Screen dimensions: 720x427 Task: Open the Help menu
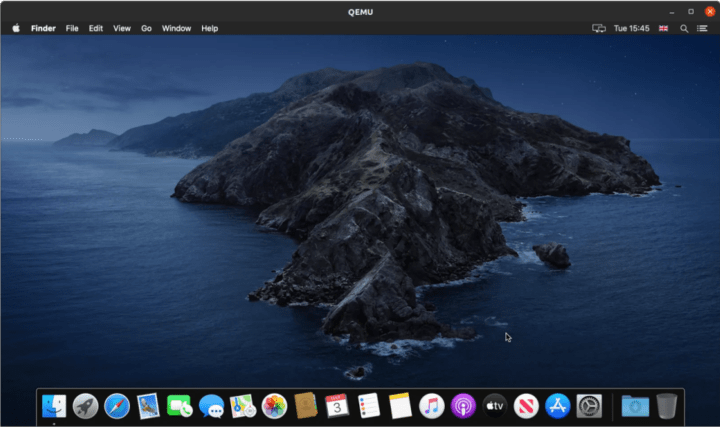[210, 28]
